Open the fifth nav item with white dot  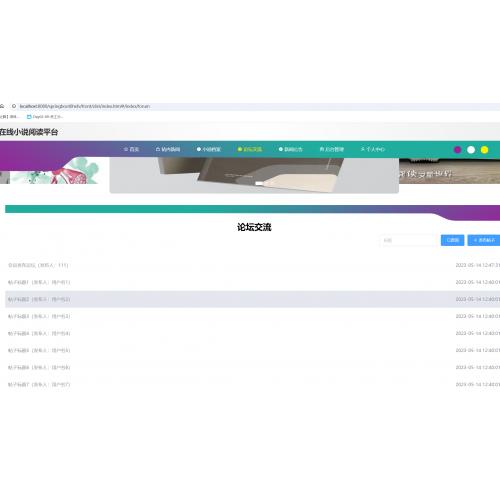pyautogui.click(x=291, y=149)
